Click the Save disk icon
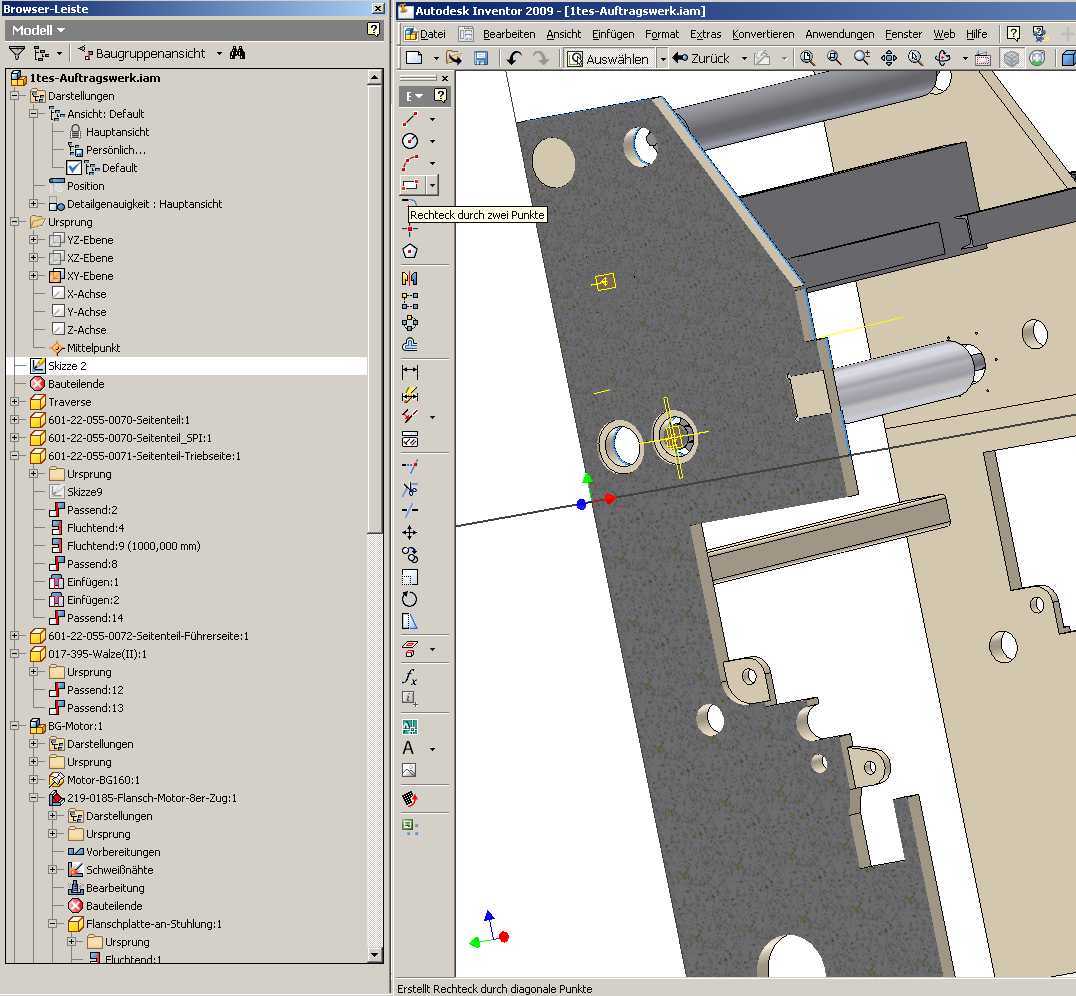 [x=481, y=59]
